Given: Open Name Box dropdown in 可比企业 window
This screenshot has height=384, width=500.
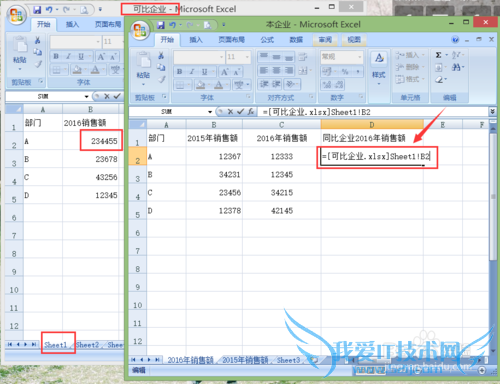Looking at the screenshot, I should click(x=86, y=96).
